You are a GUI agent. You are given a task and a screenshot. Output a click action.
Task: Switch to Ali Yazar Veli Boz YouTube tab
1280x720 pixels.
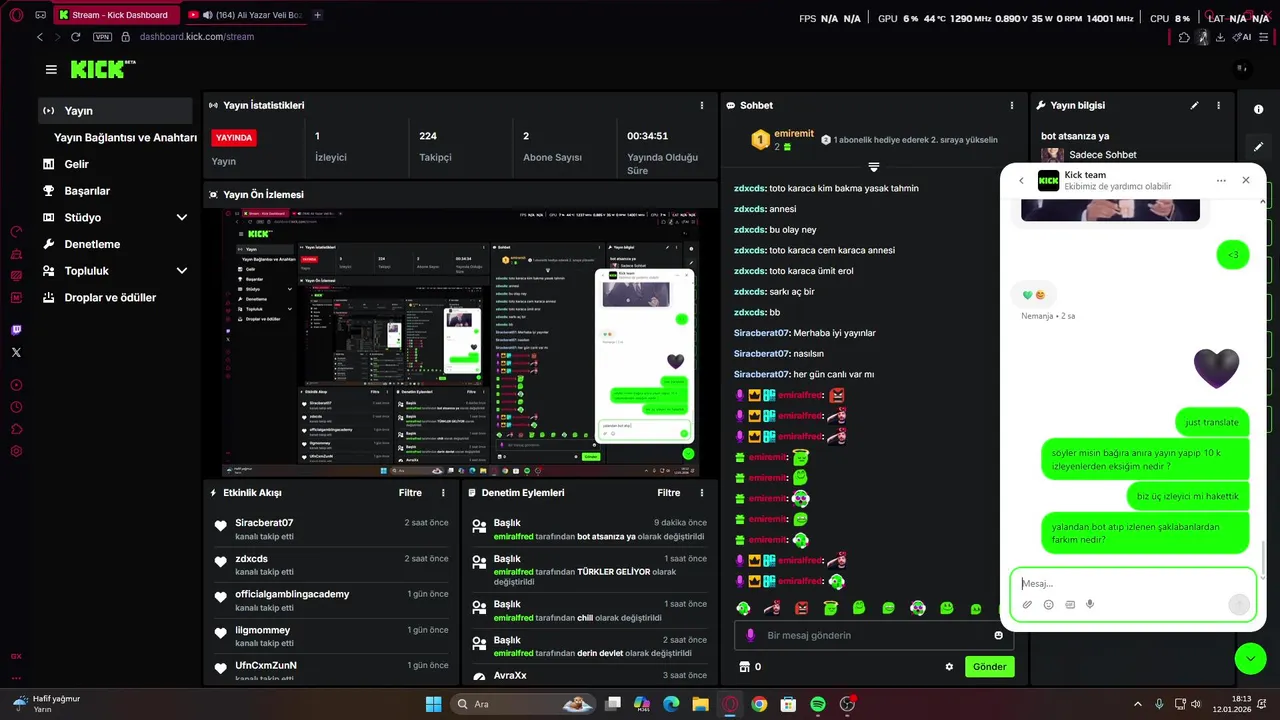pyautogui.click(x=246, y=15)
